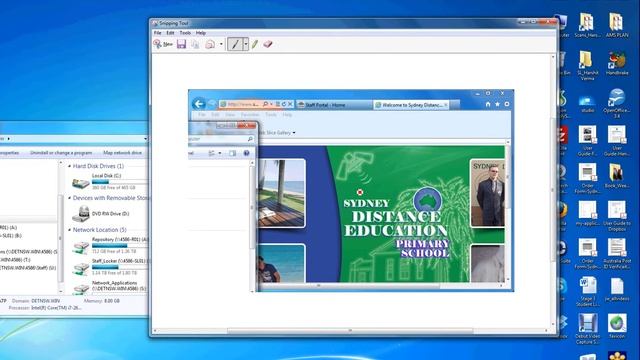This screenshot has width=640, height=360.
Task: Select the Stage 1 Student Li... Word document
Action: [588, 291]
